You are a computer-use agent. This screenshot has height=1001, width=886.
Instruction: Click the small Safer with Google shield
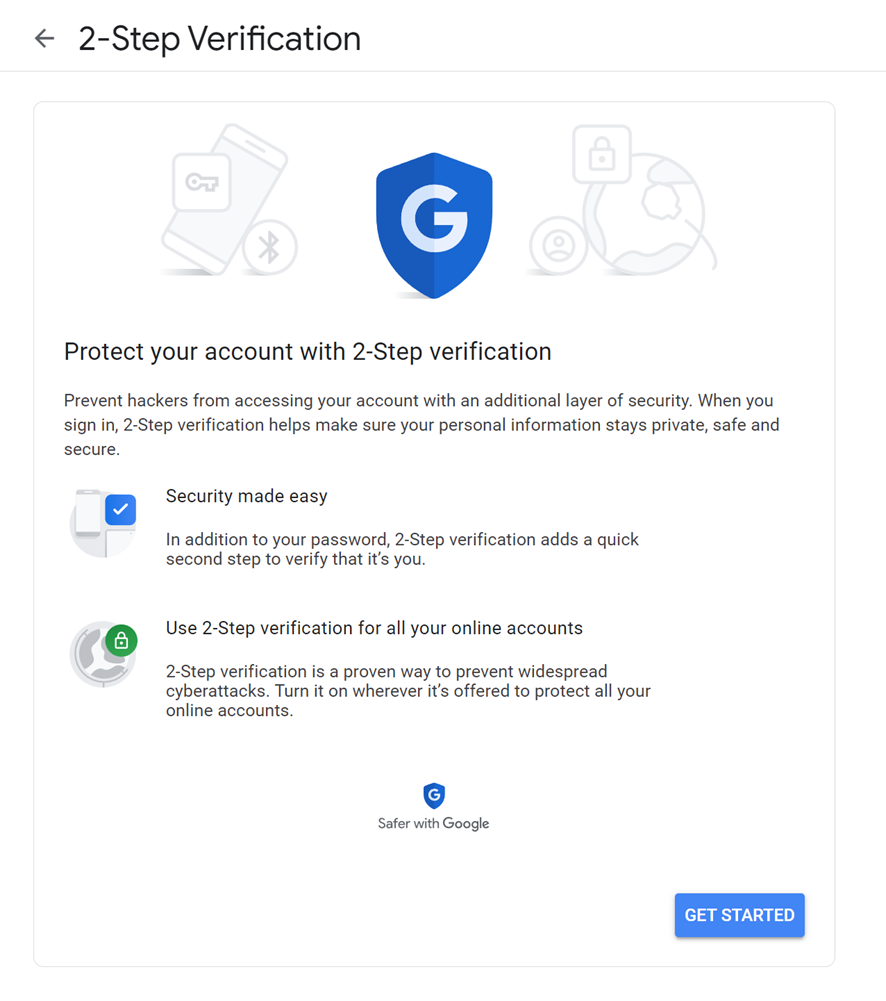[433, 796]
